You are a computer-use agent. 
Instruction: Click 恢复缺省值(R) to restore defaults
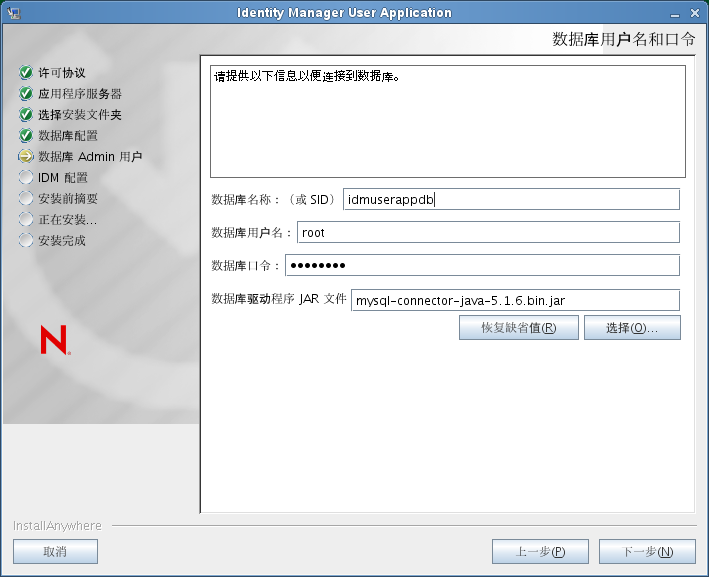point(519,327)
